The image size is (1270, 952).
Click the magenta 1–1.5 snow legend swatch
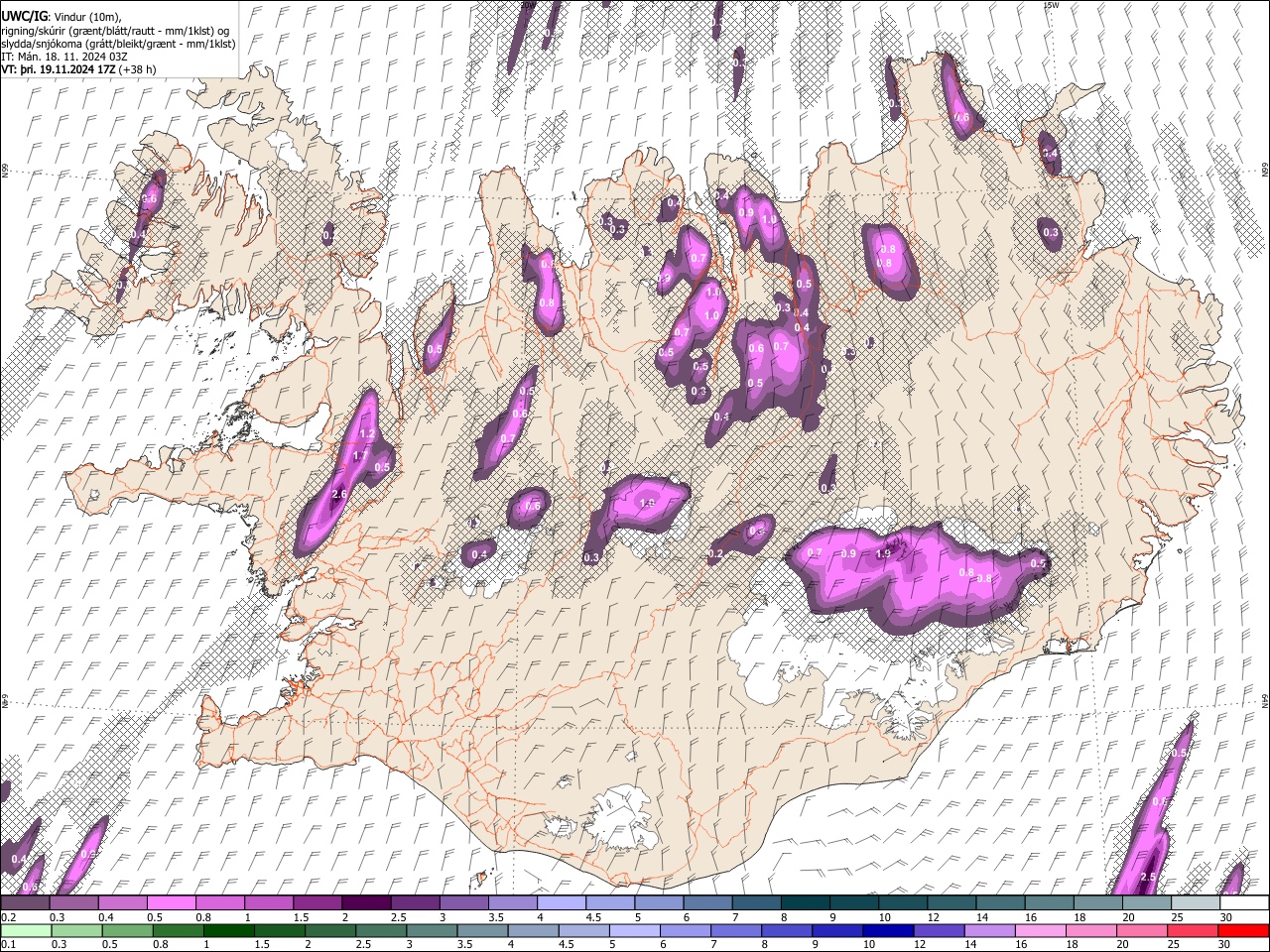tap(268, 903)
